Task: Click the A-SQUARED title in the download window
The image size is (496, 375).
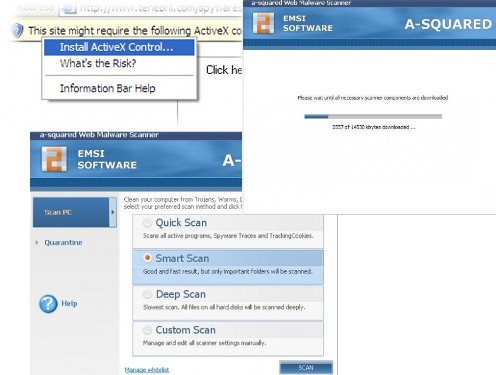Action: pos(448,24)
